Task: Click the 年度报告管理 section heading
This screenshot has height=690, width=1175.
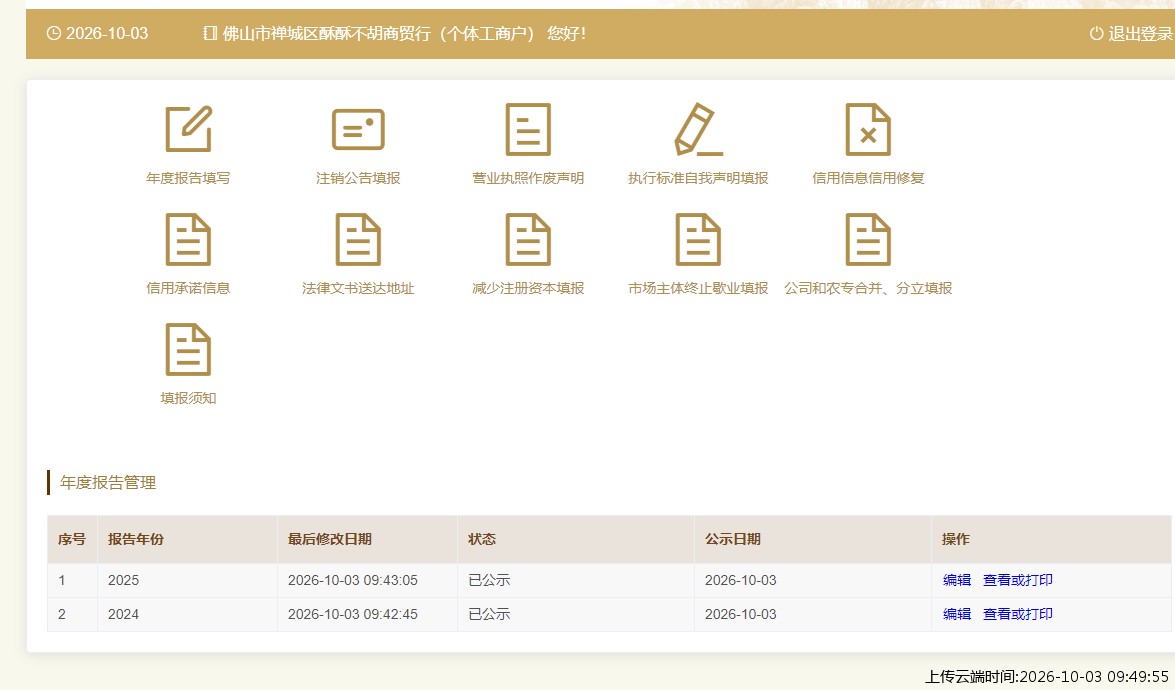Action: click(108, 483)
